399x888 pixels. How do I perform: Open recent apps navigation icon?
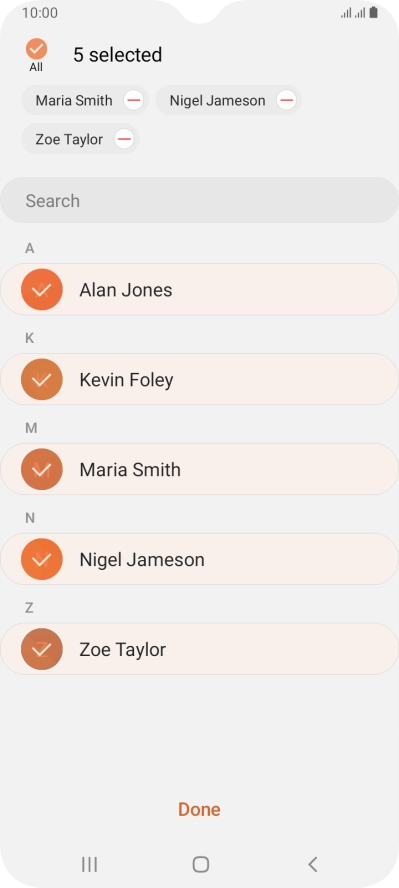pyautogui.click(x=89, y=864)
